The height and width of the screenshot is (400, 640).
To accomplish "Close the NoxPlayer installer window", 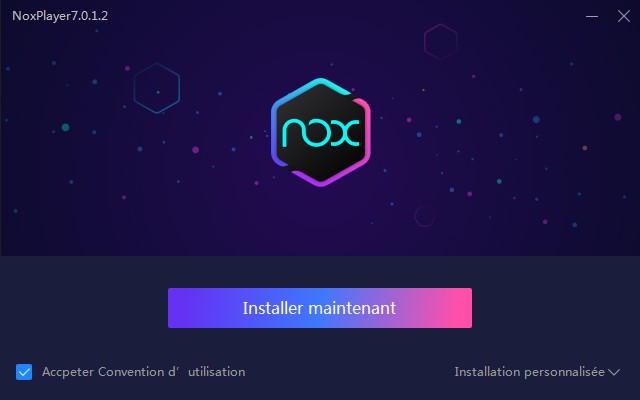I will click(624, 16).
